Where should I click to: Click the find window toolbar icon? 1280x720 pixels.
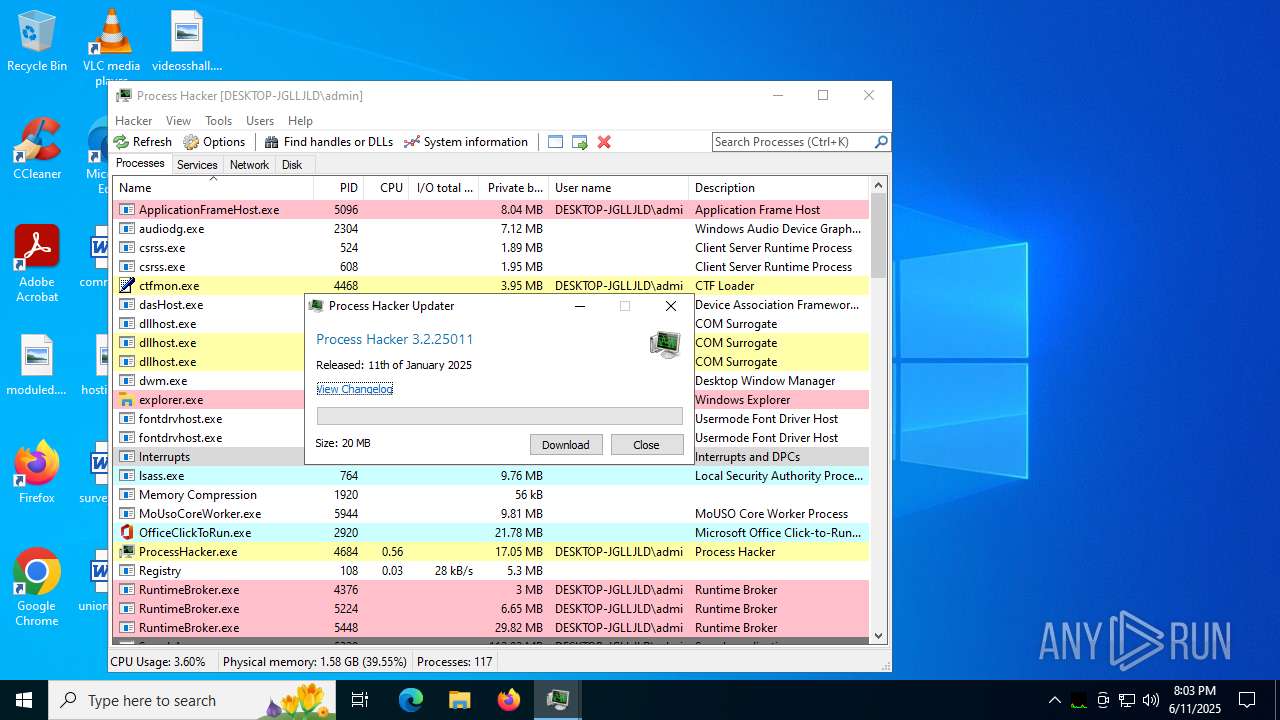556,142
